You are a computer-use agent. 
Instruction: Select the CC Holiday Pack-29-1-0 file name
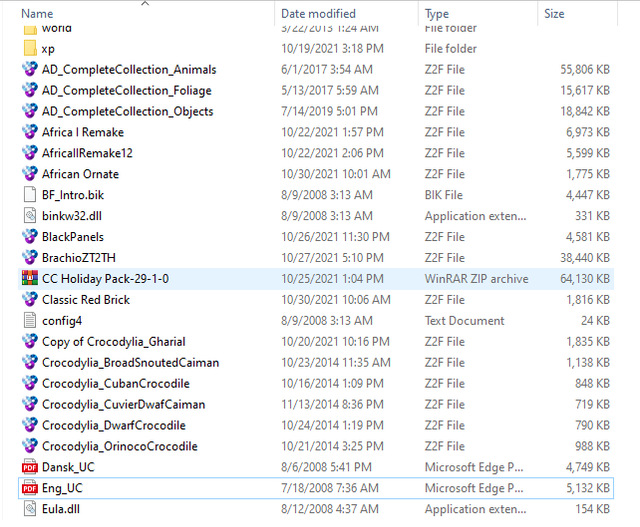[x=105, y=278]
